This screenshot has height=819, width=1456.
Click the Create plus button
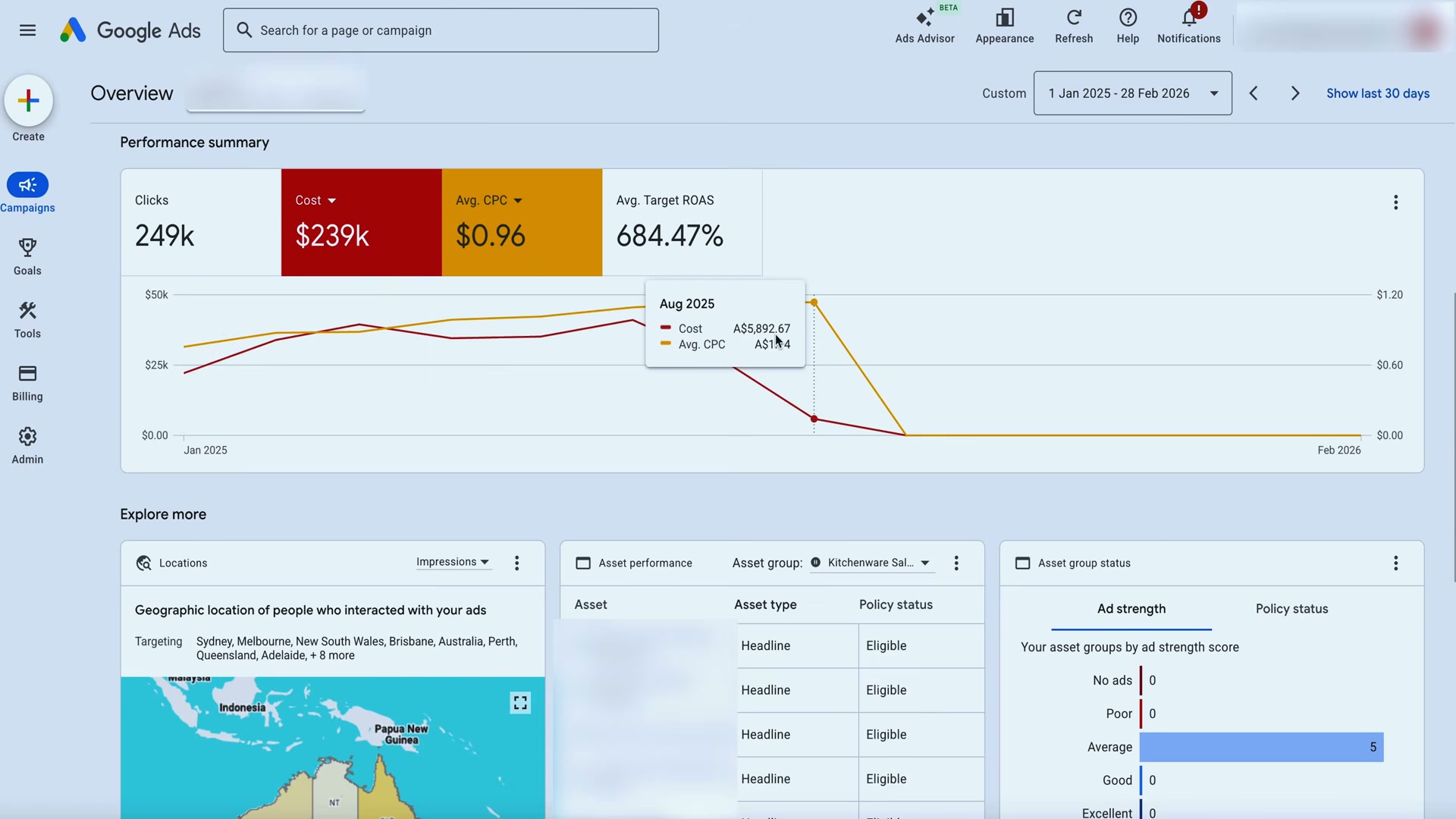[x=28, y=100]
